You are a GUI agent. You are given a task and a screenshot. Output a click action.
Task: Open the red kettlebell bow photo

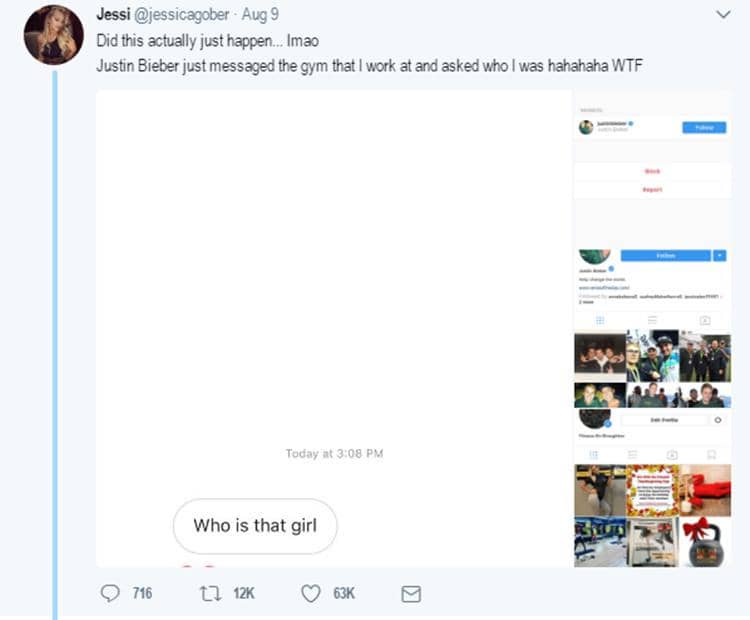coord(706,542)
